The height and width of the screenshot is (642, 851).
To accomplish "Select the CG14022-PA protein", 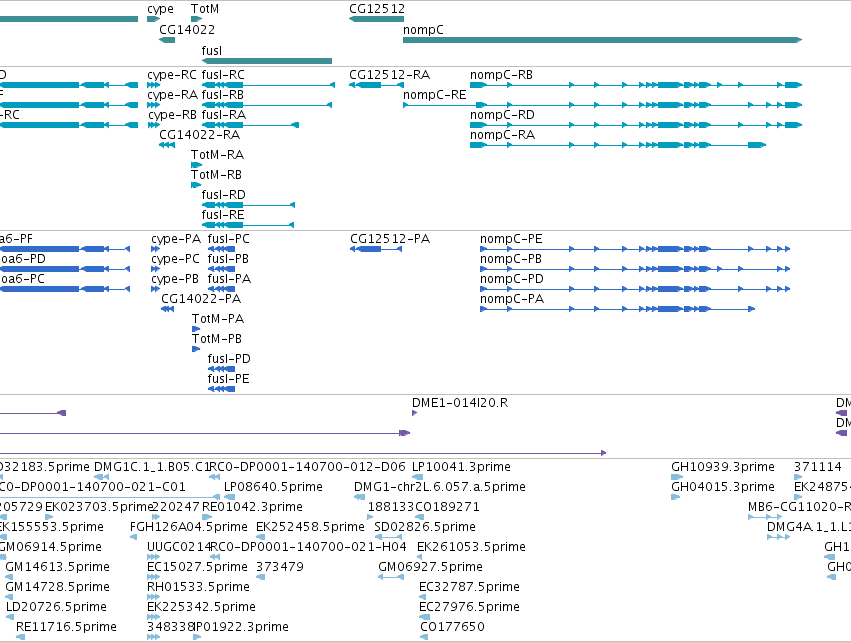I will click(168, 309).
